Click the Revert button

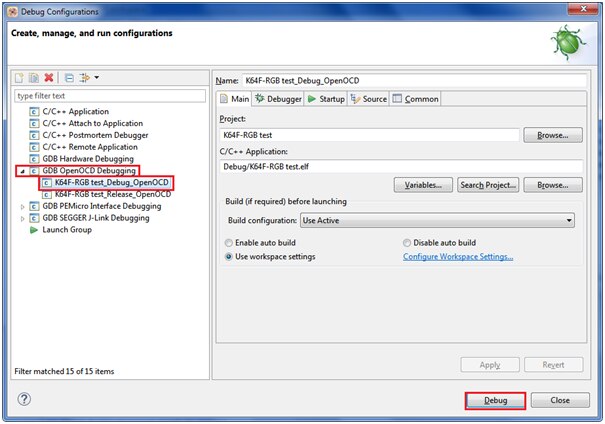click(x=553, y=365)
